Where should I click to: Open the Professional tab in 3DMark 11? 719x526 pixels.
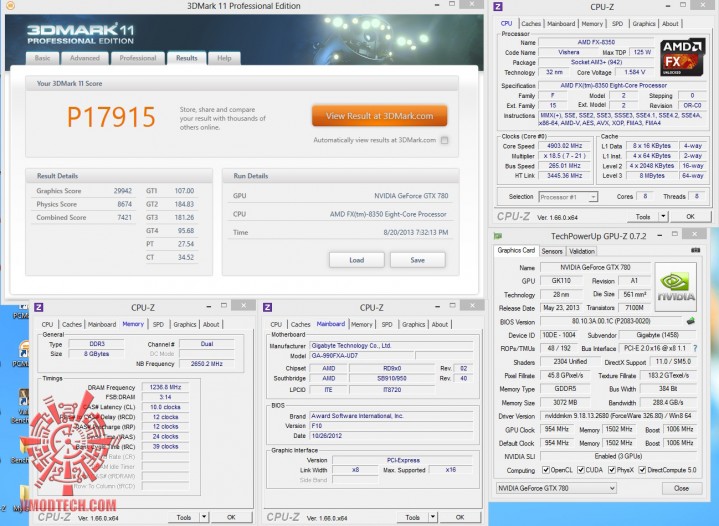pyautogui.click(x=138, y=58)
